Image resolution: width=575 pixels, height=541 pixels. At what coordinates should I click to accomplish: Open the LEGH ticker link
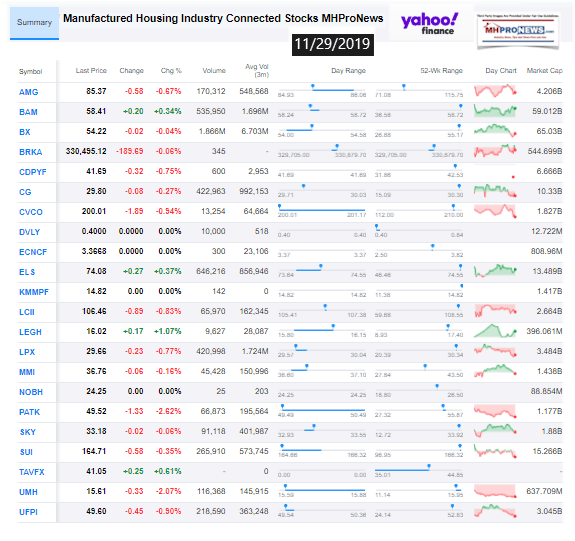[x=30, y=332]
